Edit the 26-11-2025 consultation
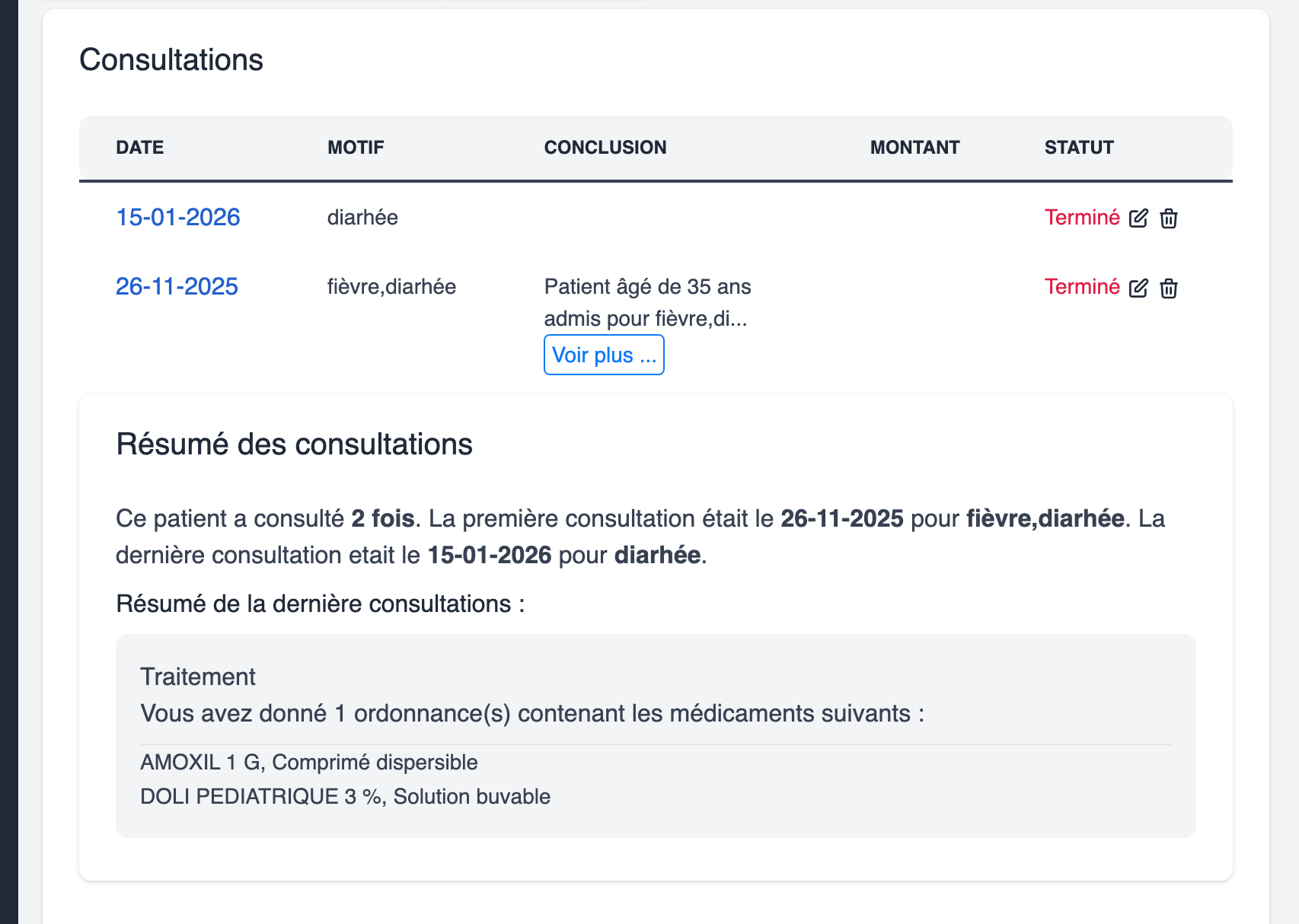 1138,288
